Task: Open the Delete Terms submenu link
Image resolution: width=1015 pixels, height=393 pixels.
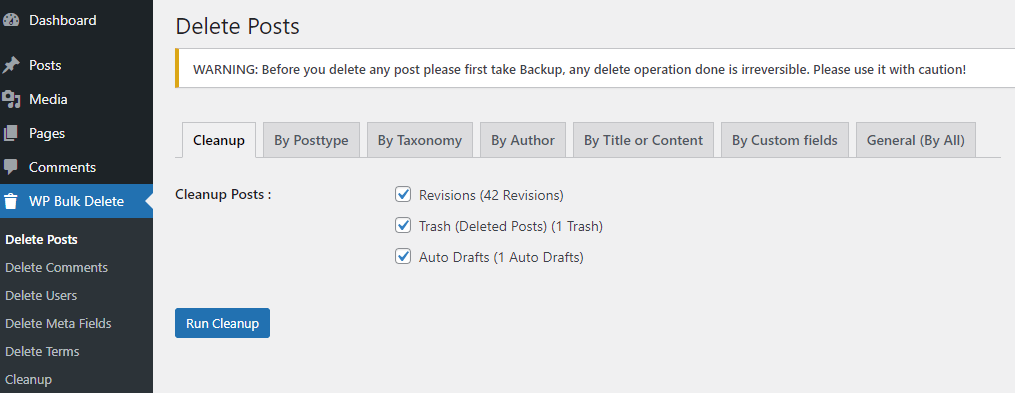Action: [x=42, y=352]
